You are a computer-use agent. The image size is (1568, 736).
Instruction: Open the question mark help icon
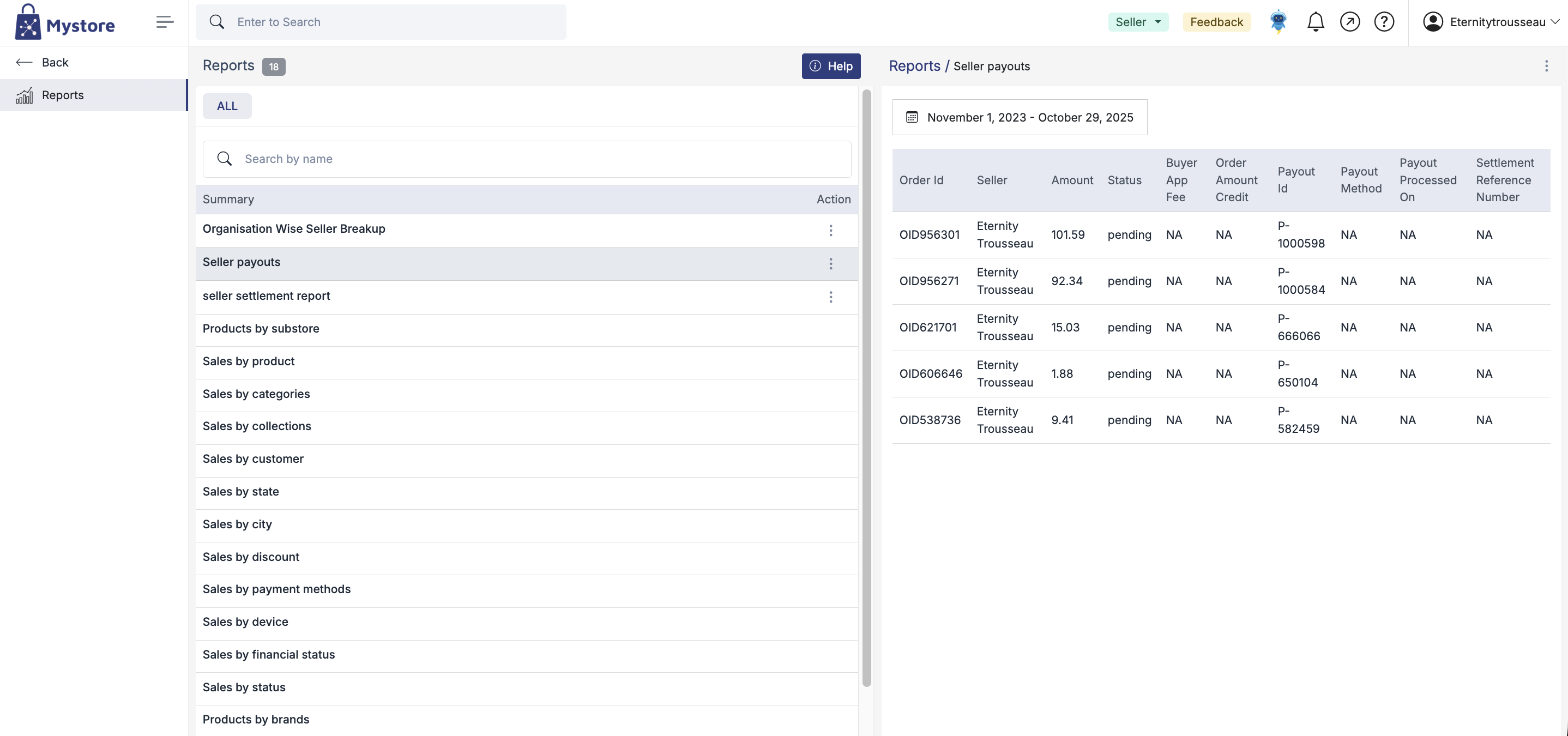(x=1383, y=22)
